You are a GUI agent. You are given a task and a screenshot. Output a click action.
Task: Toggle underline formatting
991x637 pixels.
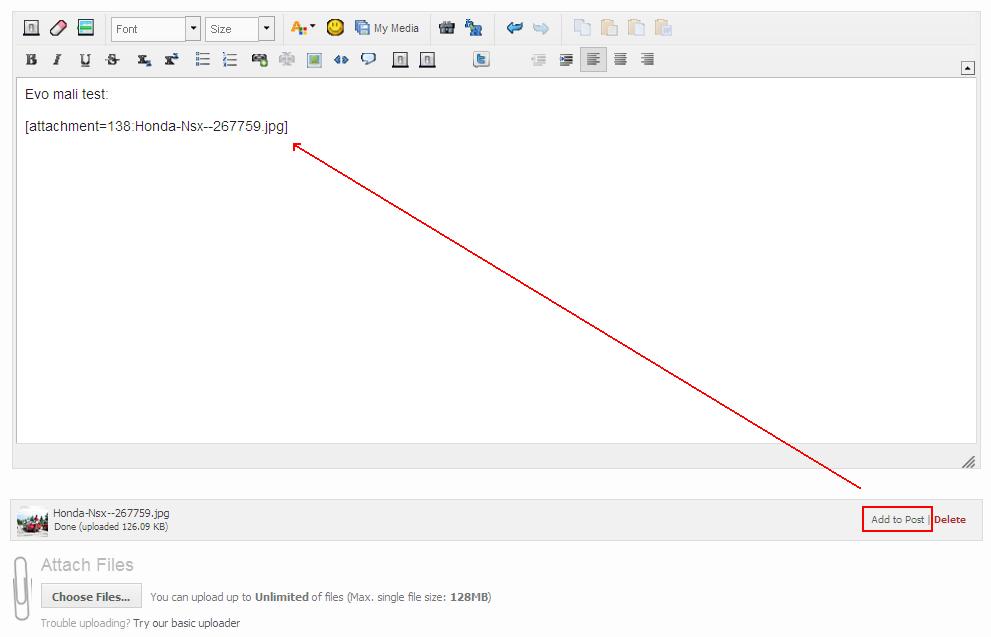[85, 60]
